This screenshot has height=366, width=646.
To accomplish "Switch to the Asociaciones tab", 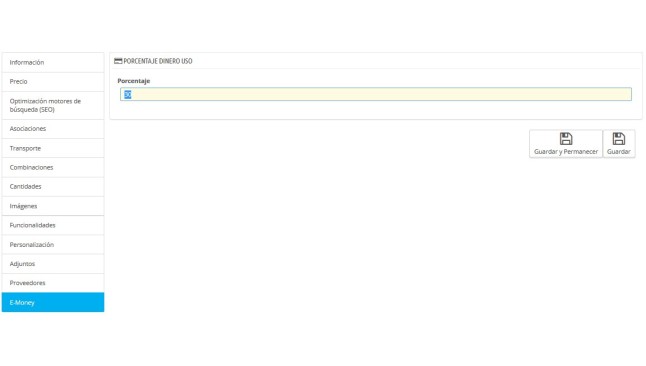I will click(53, 129).
